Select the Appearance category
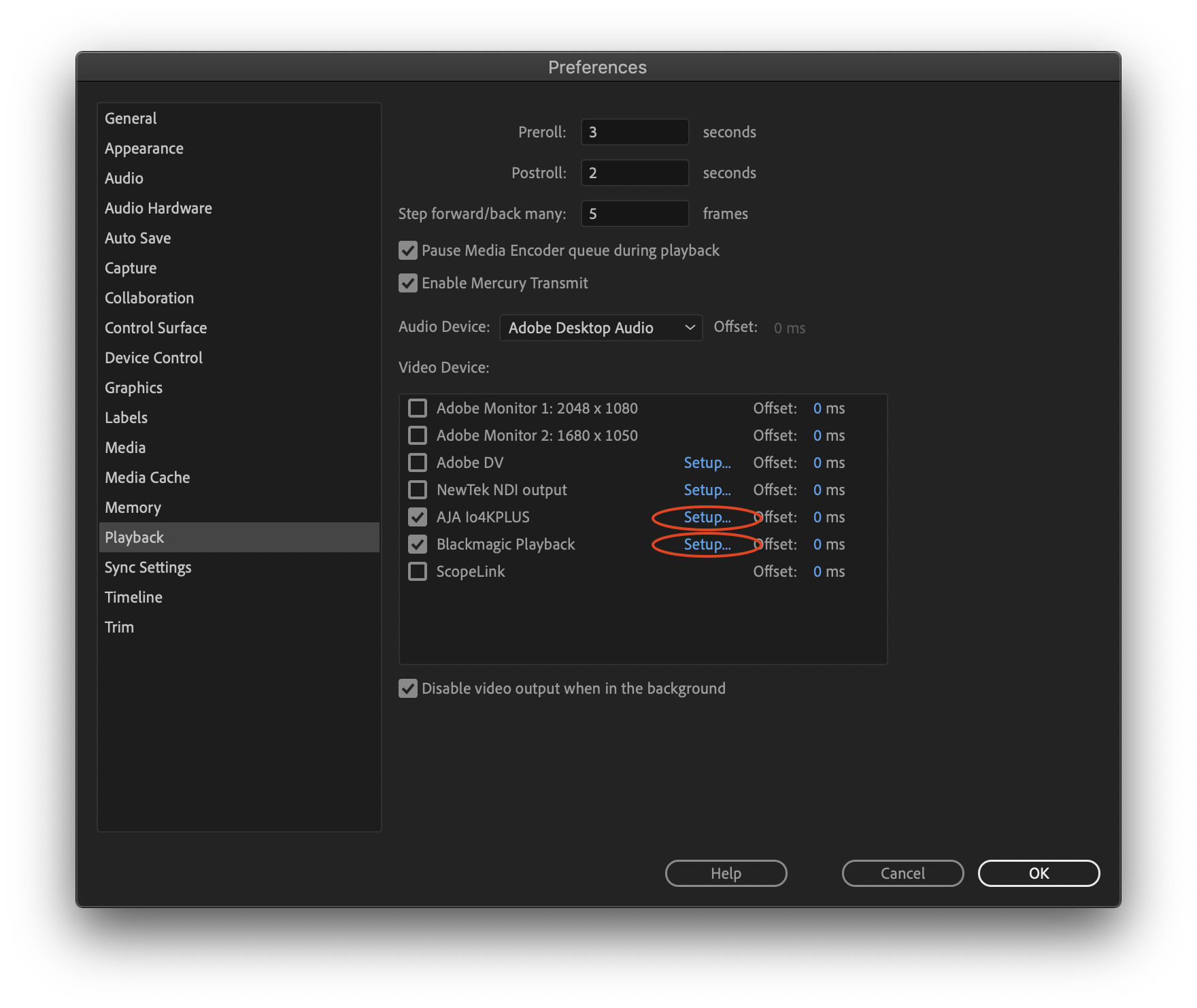Screen dimensions: 1197x1008 click(x=144, y=148)
